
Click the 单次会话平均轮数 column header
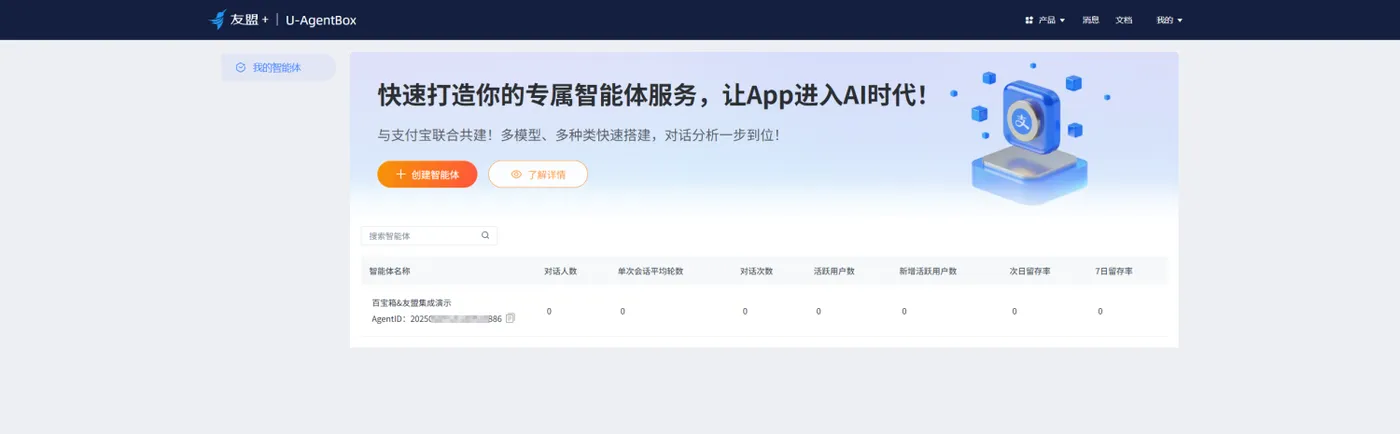(650, 271)
